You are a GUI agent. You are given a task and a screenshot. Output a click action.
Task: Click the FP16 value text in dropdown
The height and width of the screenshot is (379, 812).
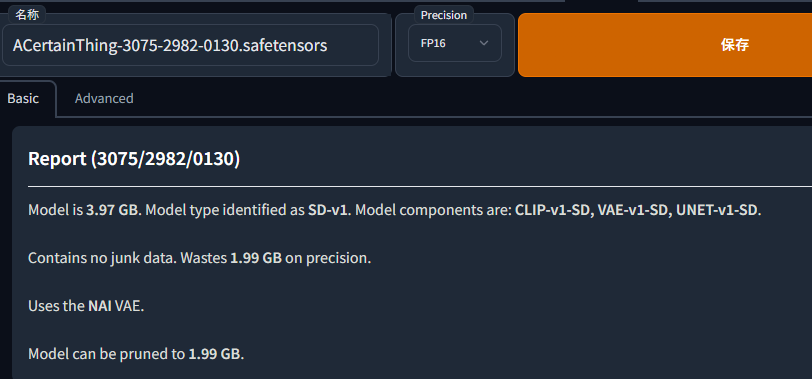click(x=433, y=43)
